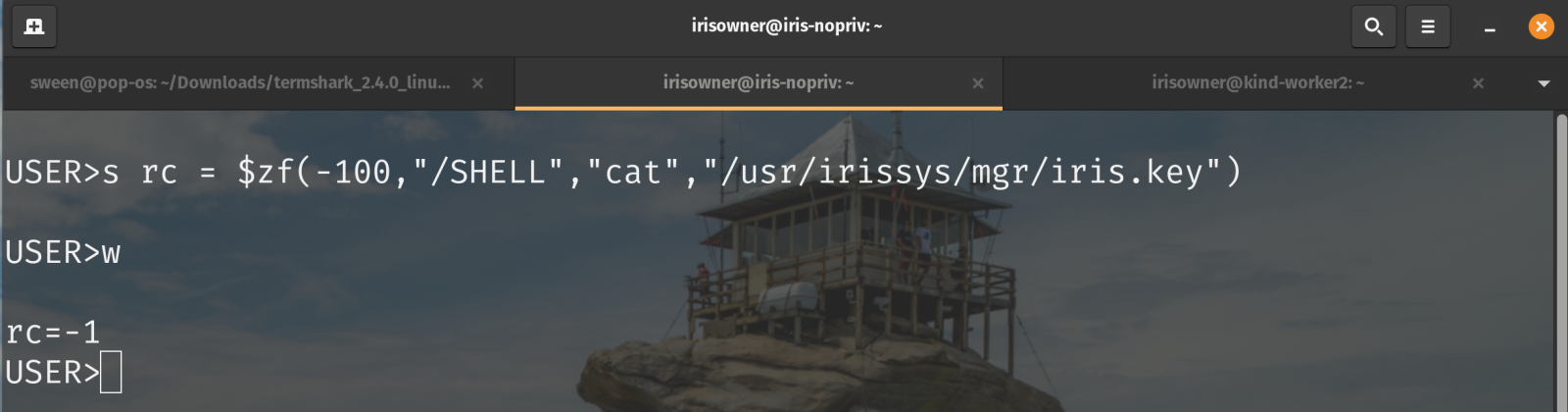
Task: Close the sween@pop-os termshark tab
Action: point(477,83)
